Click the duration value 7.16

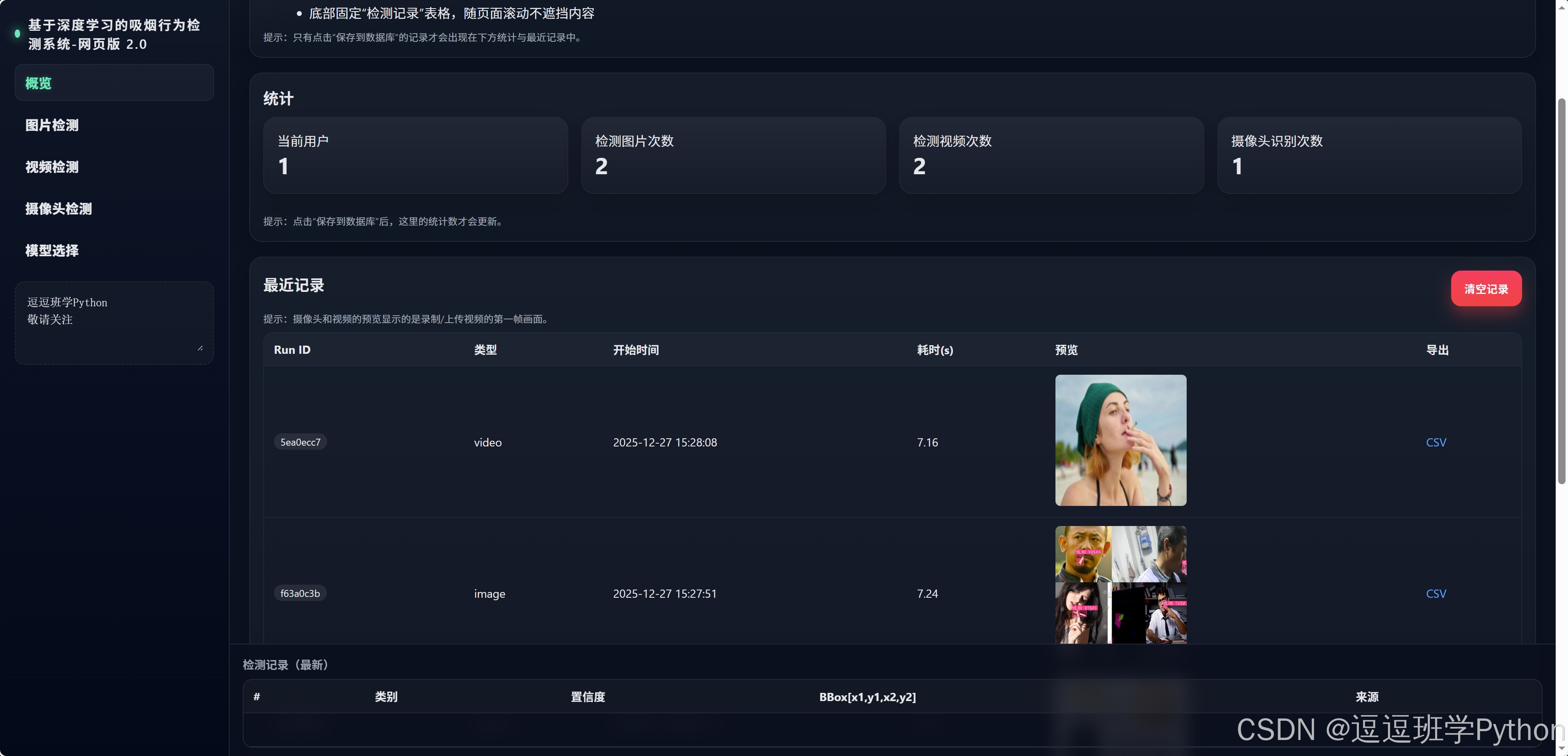(927, 442)
